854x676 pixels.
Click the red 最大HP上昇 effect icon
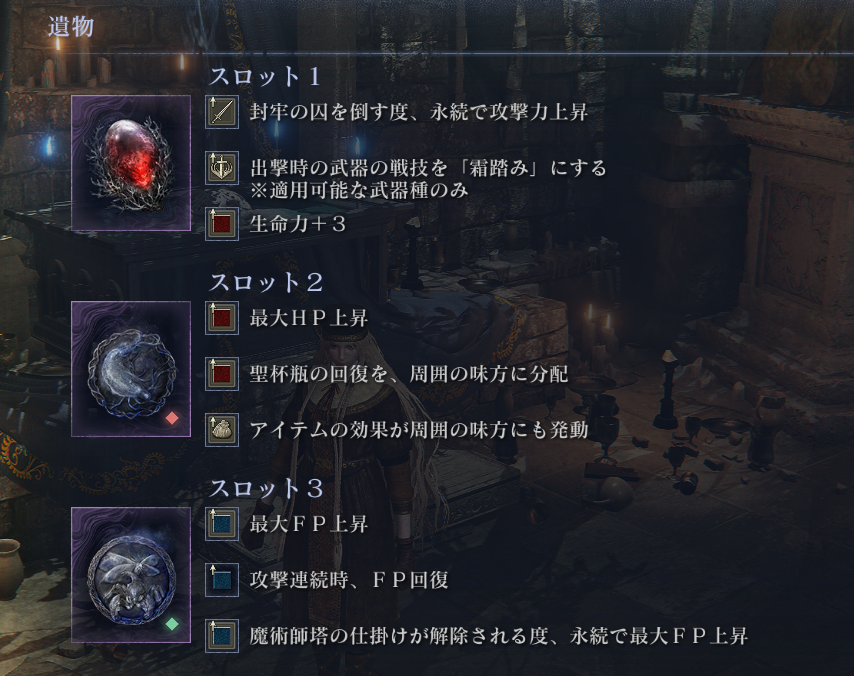[x=222, y=318]
